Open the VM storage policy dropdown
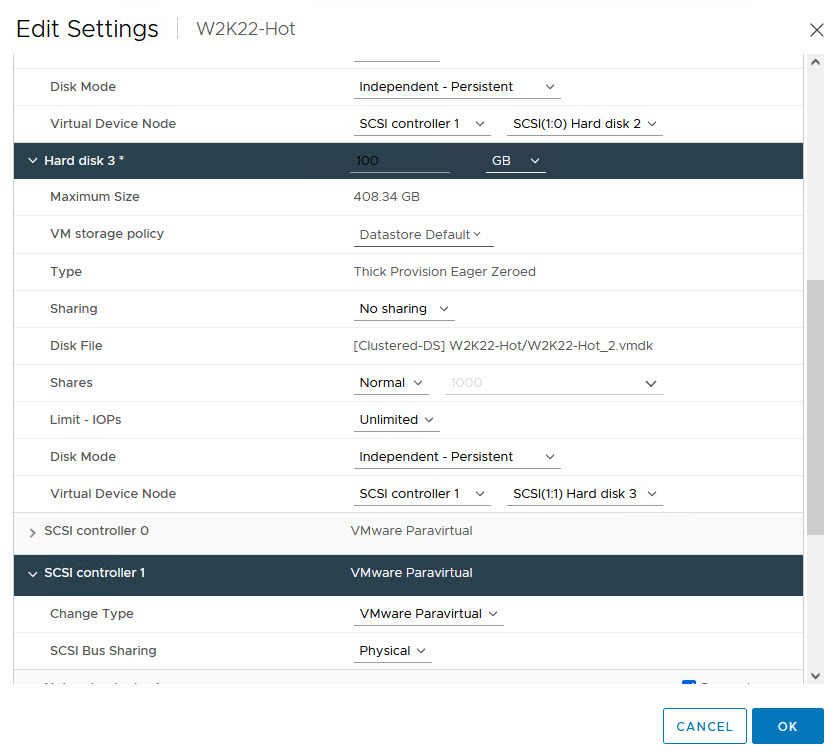Viewport: 840px width, 755px height. coord(423,235)
